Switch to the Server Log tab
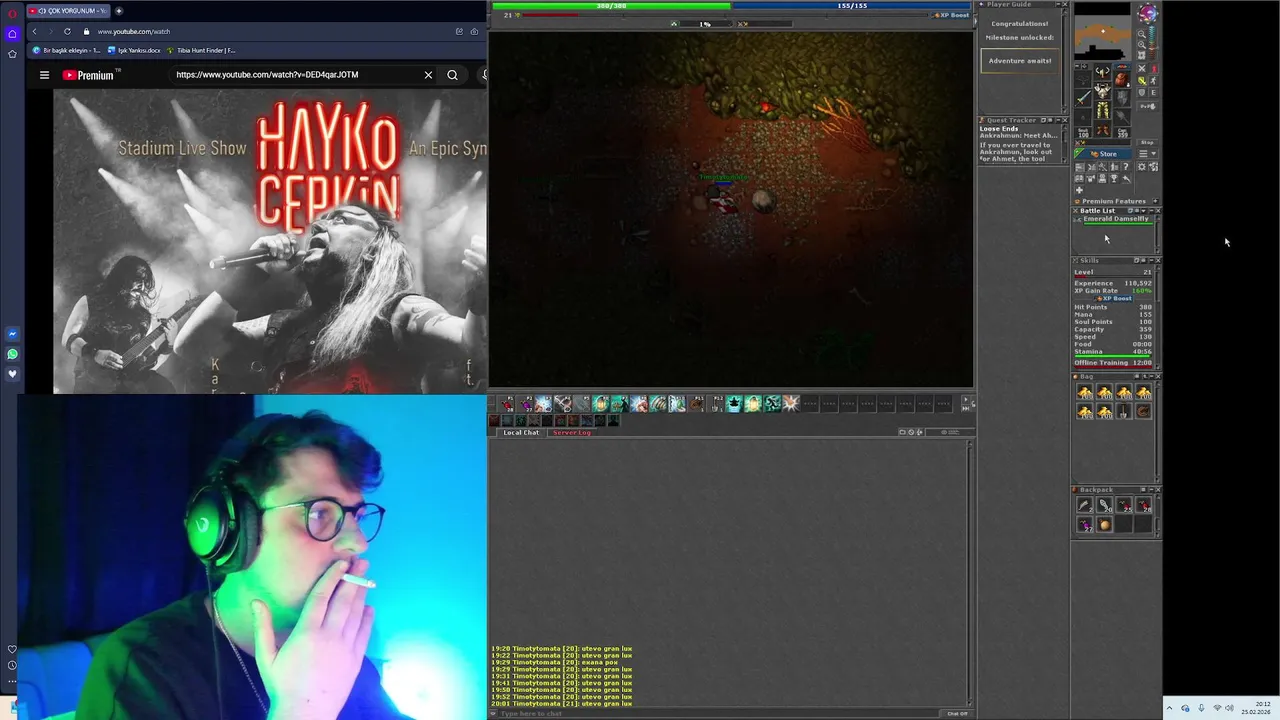Screen dimensions: 1280x720 (572, 433)
